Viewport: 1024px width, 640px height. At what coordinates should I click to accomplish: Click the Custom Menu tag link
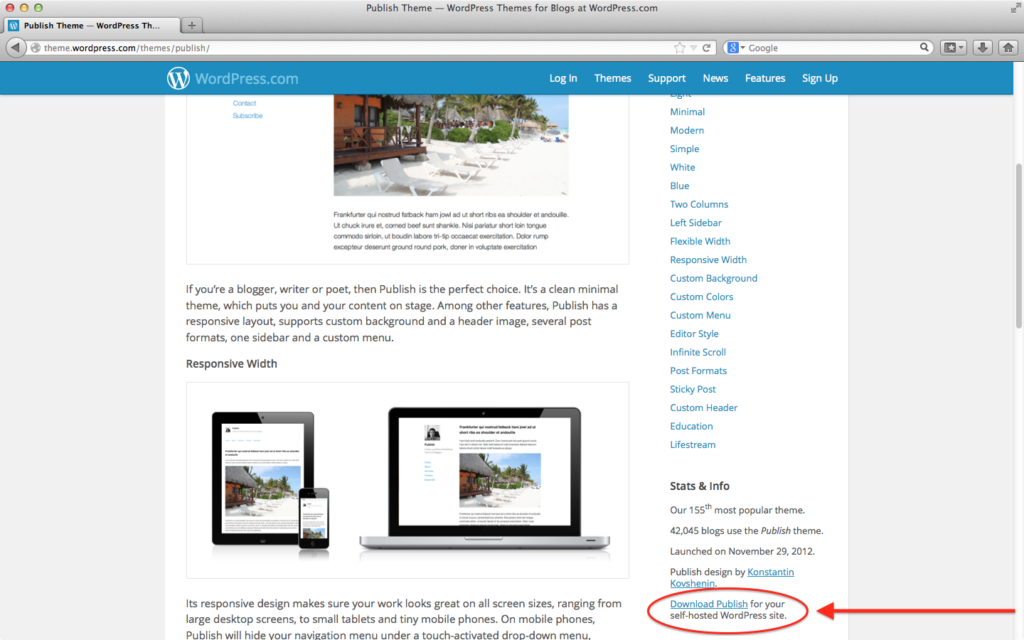pos(700,315)
